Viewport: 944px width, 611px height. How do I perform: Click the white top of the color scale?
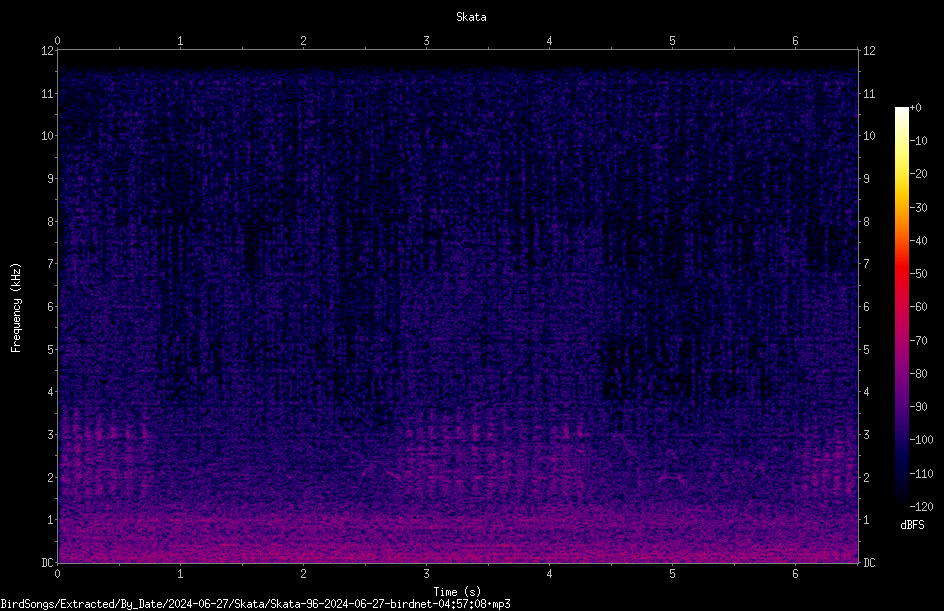click(901, 111)
